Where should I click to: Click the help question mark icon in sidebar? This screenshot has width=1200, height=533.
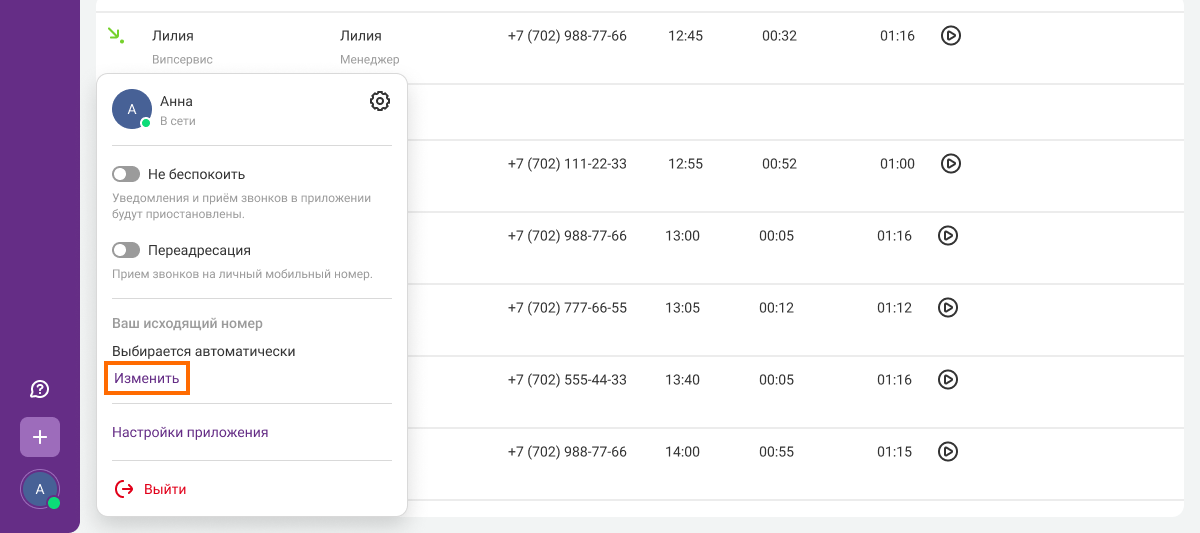(x=40, y=389)
